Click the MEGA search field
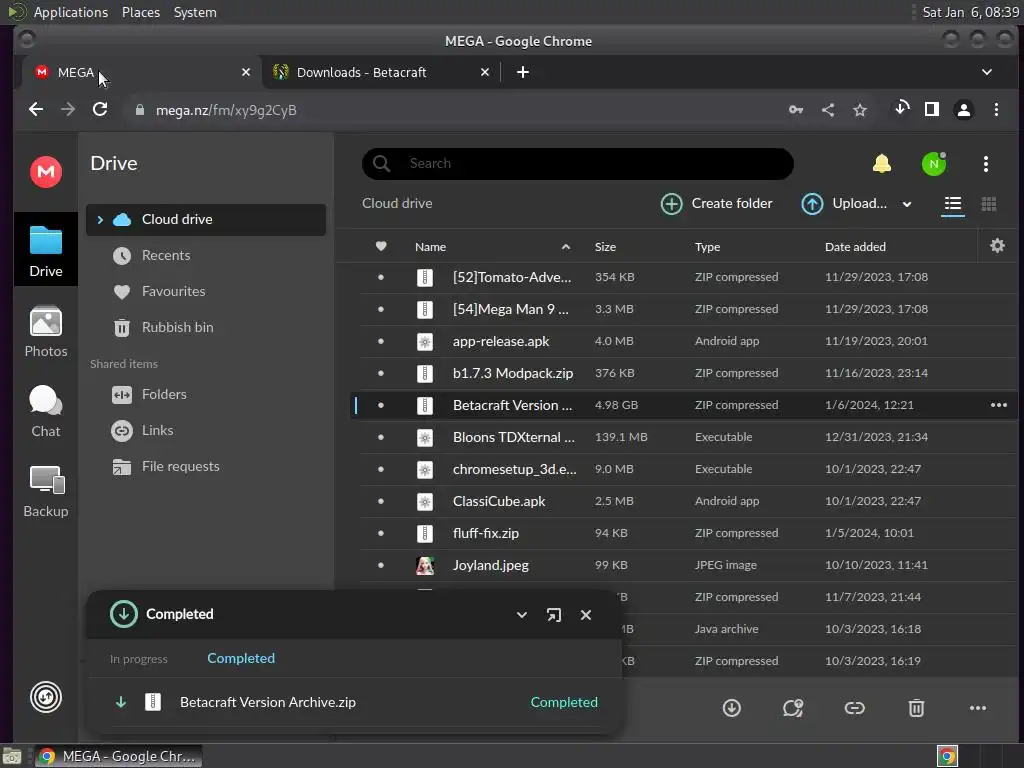The width and height of the screenshot is (1024, 768). 577,163
